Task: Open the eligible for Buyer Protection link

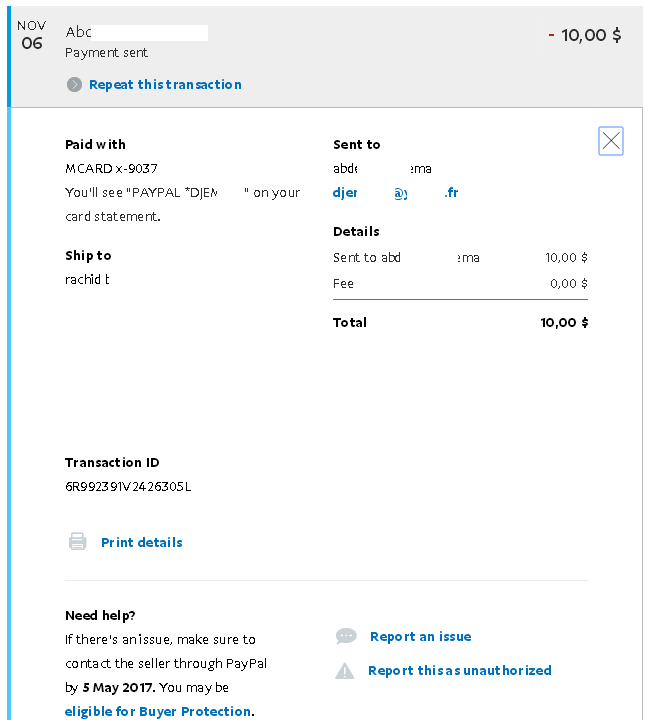Action: click(158, 712)
